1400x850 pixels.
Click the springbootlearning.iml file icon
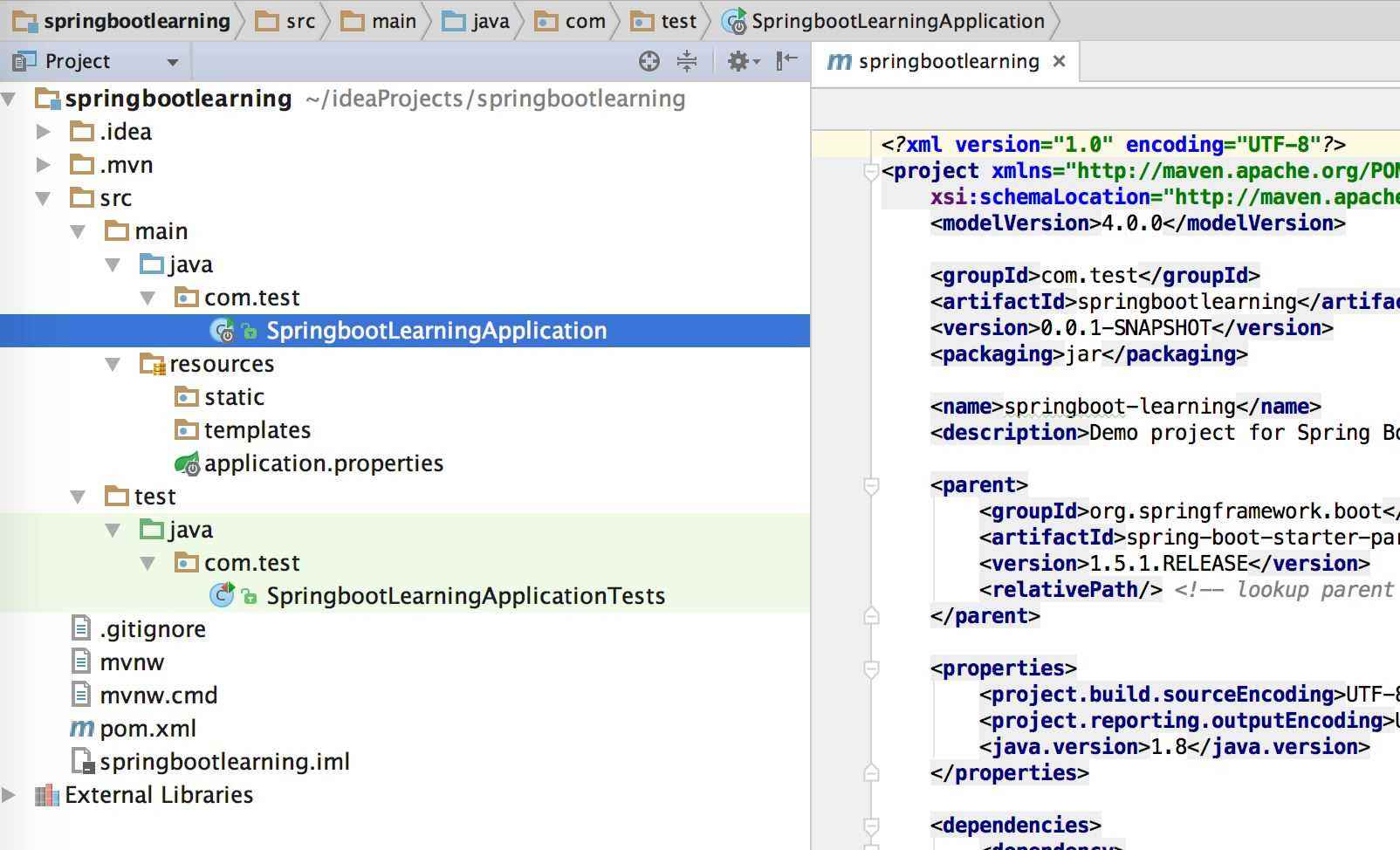82,762
